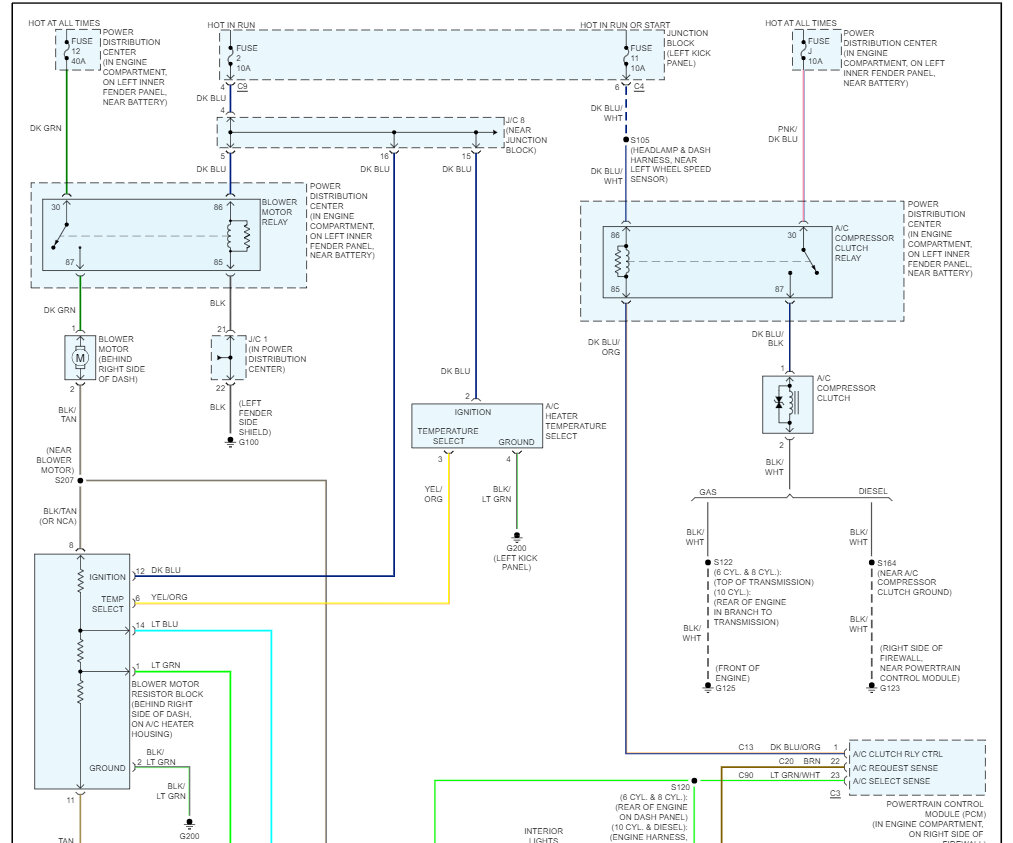Click A/C REQUEST SENSE pin label
Image resolution: width=1013 pixels, height=843 pixels.
895,767
